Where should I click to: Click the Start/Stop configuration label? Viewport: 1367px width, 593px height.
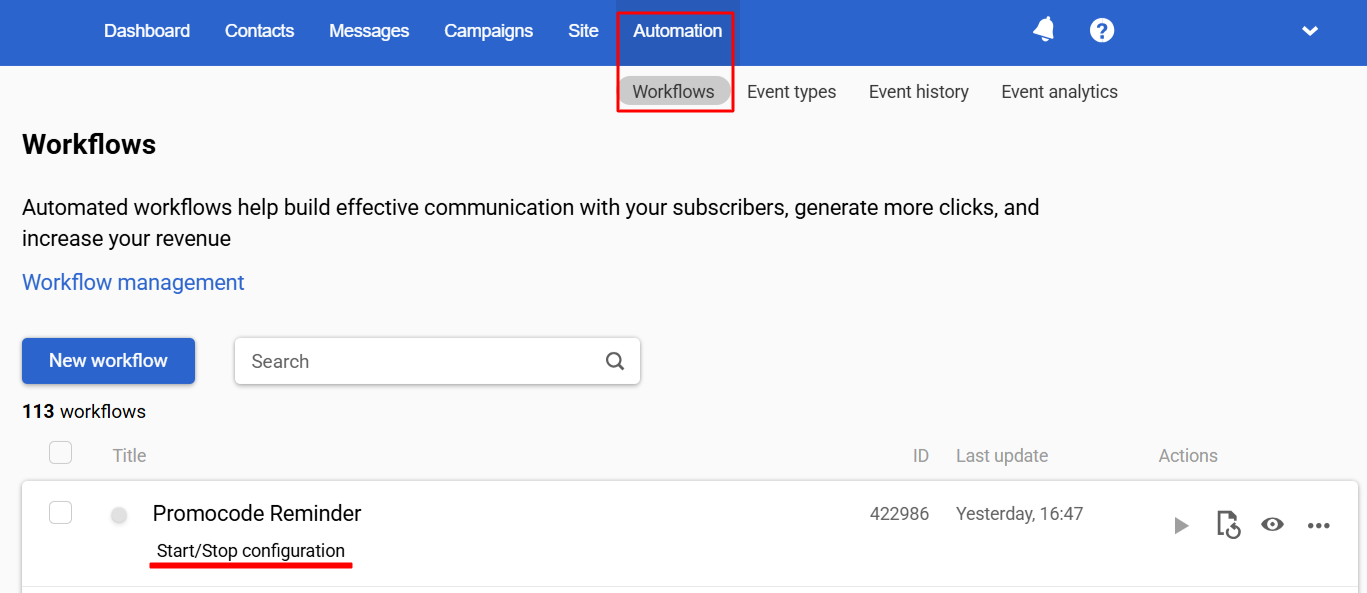click(250, 551)
